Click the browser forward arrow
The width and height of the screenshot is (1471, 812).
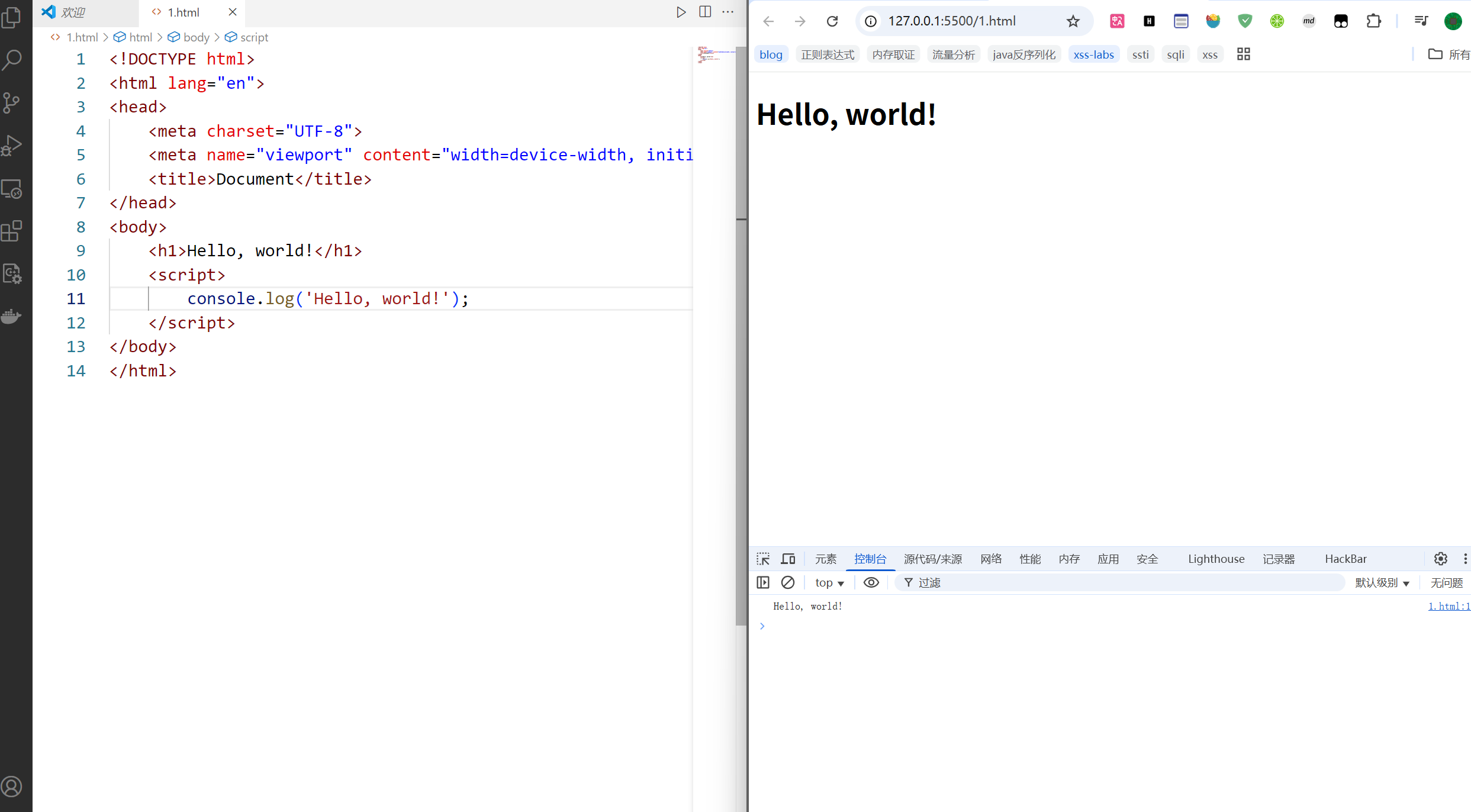(x=800, y=21)
